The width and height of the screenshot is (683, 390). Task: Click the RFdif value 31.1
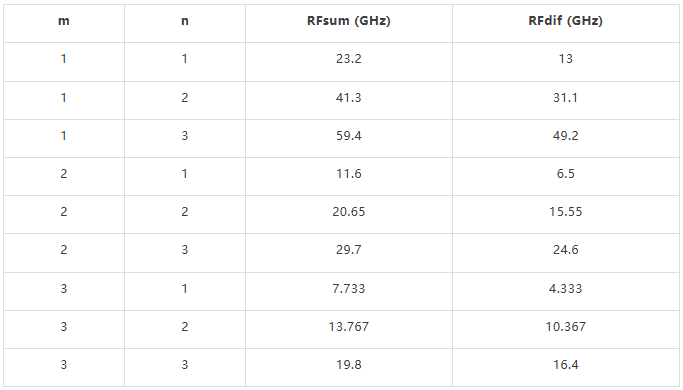565,97
